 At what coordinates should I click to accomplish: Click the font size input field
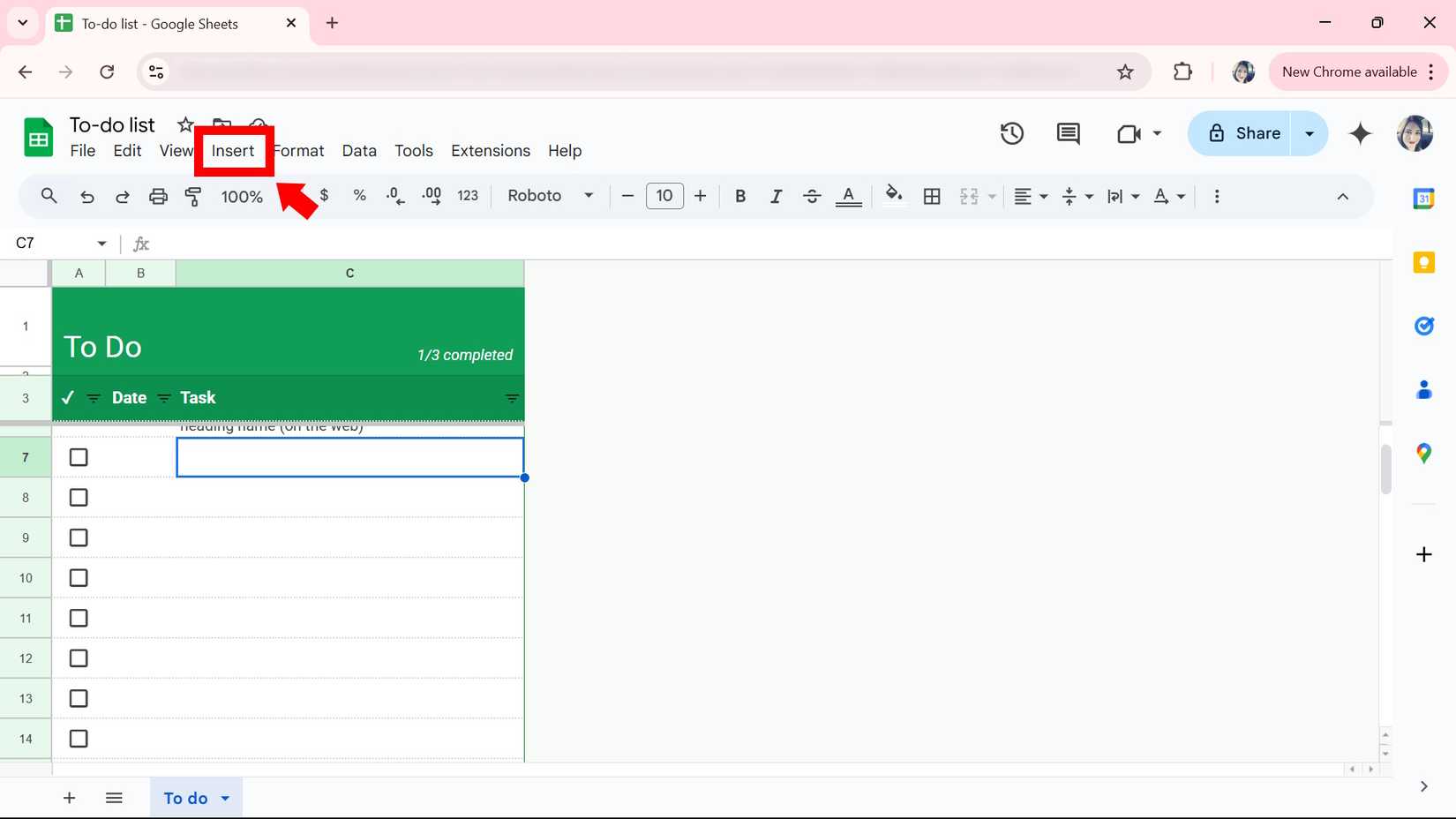point(664,196)
